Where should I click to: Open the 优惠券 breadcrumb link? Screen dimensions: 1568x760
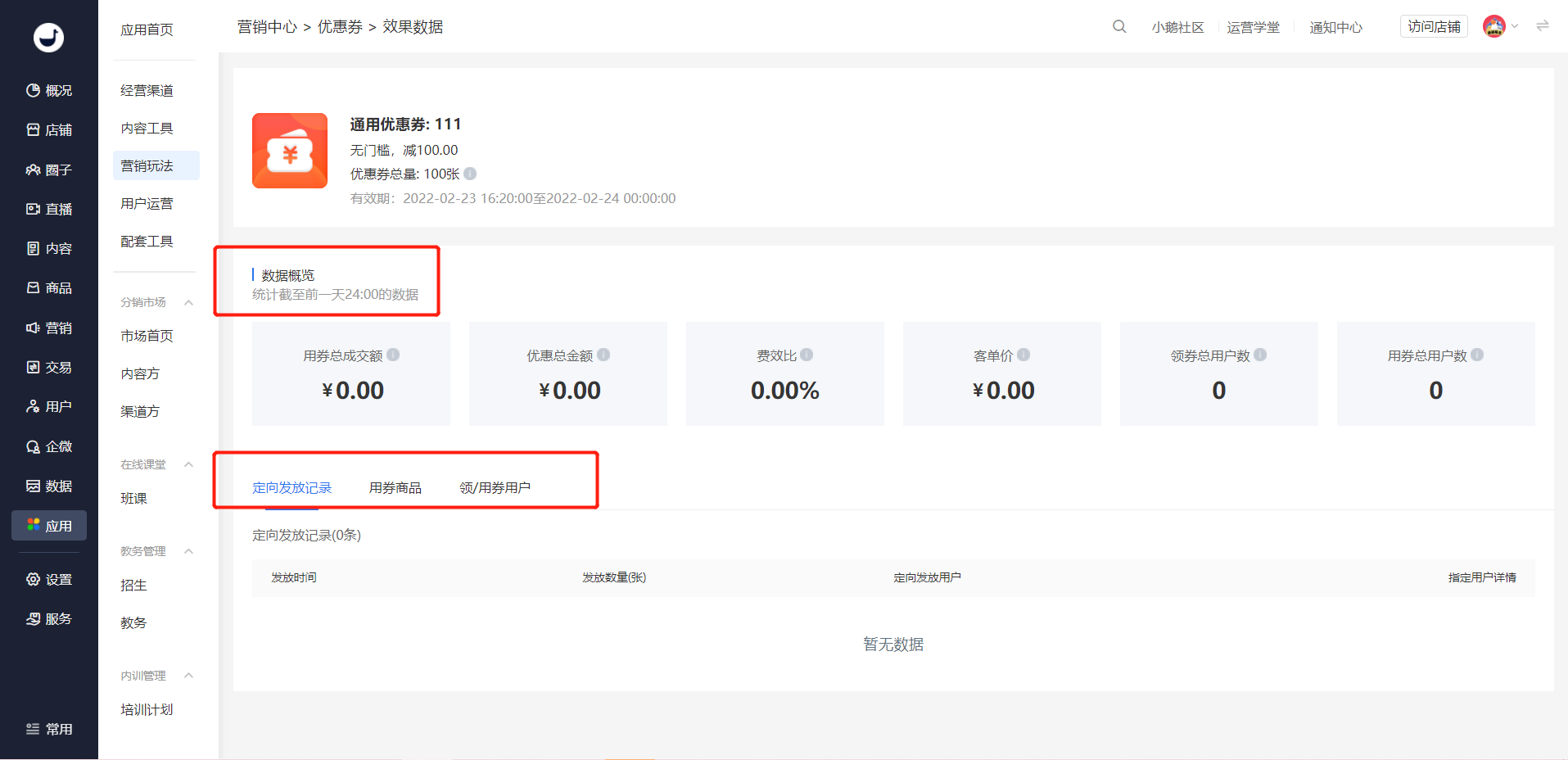point(340,27)
